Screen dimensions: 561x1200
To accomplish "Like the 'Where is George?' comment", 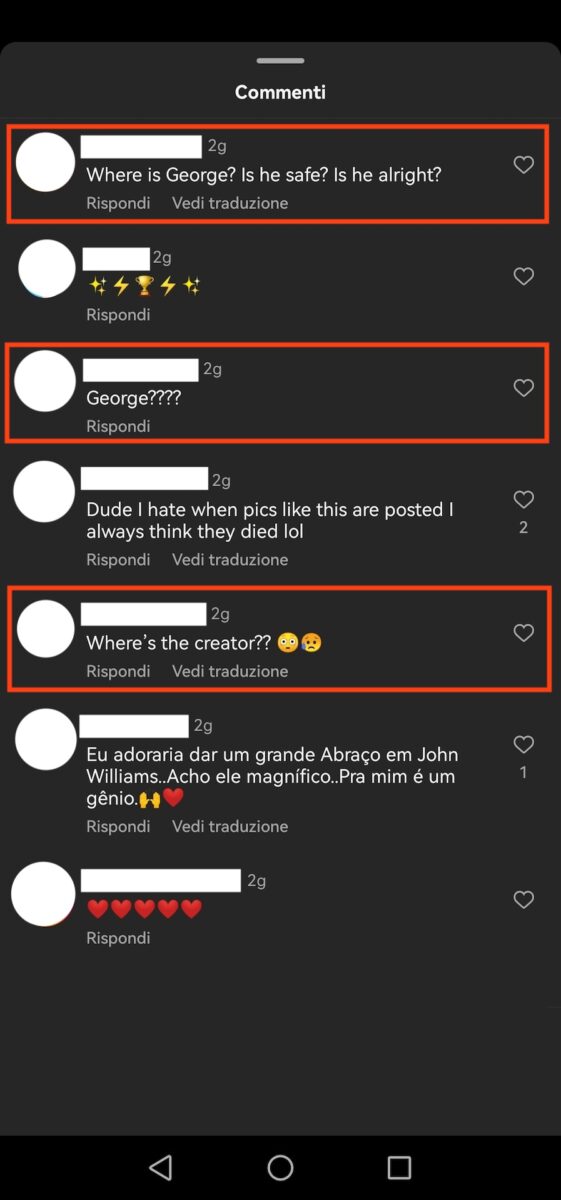I will (x=523, y=165).
